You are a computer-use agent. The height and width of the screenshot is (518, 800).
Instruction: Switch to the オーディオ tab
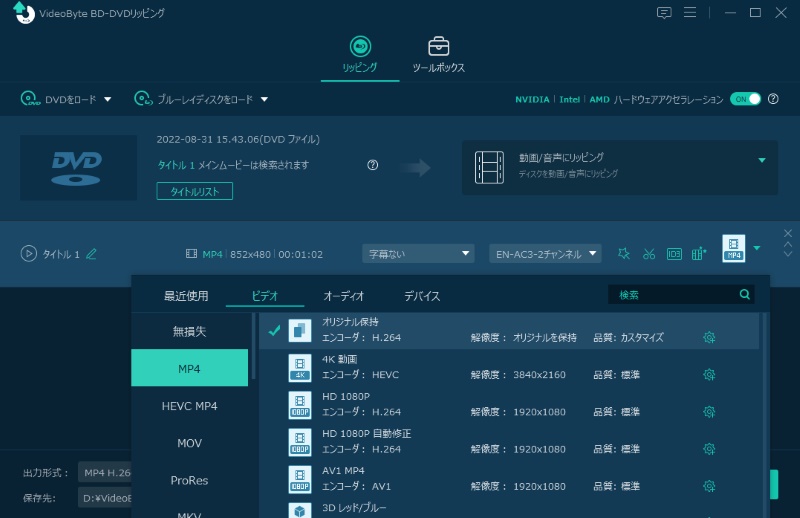pos(343,296)
